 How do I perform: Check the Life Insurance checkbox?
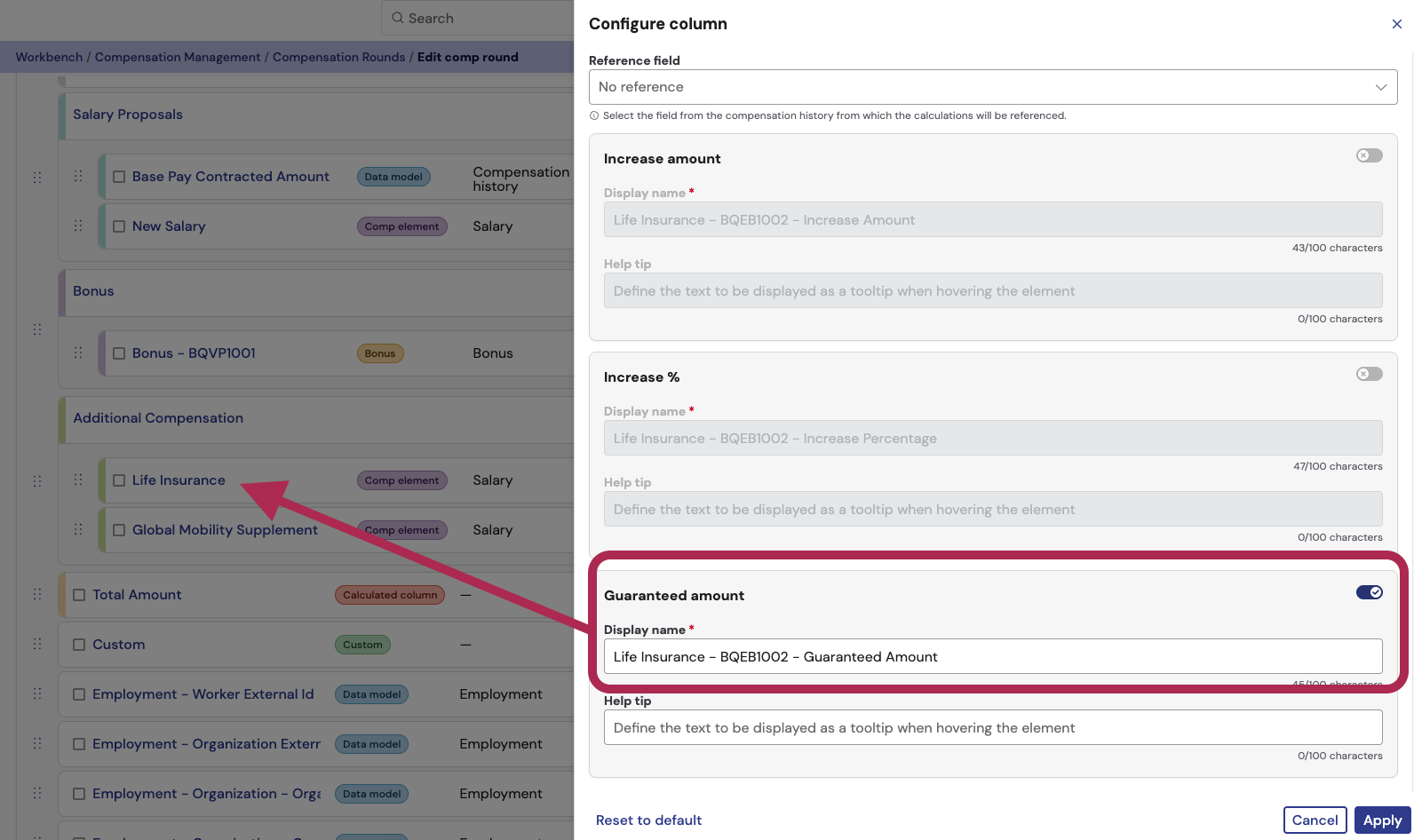[119, 480]
